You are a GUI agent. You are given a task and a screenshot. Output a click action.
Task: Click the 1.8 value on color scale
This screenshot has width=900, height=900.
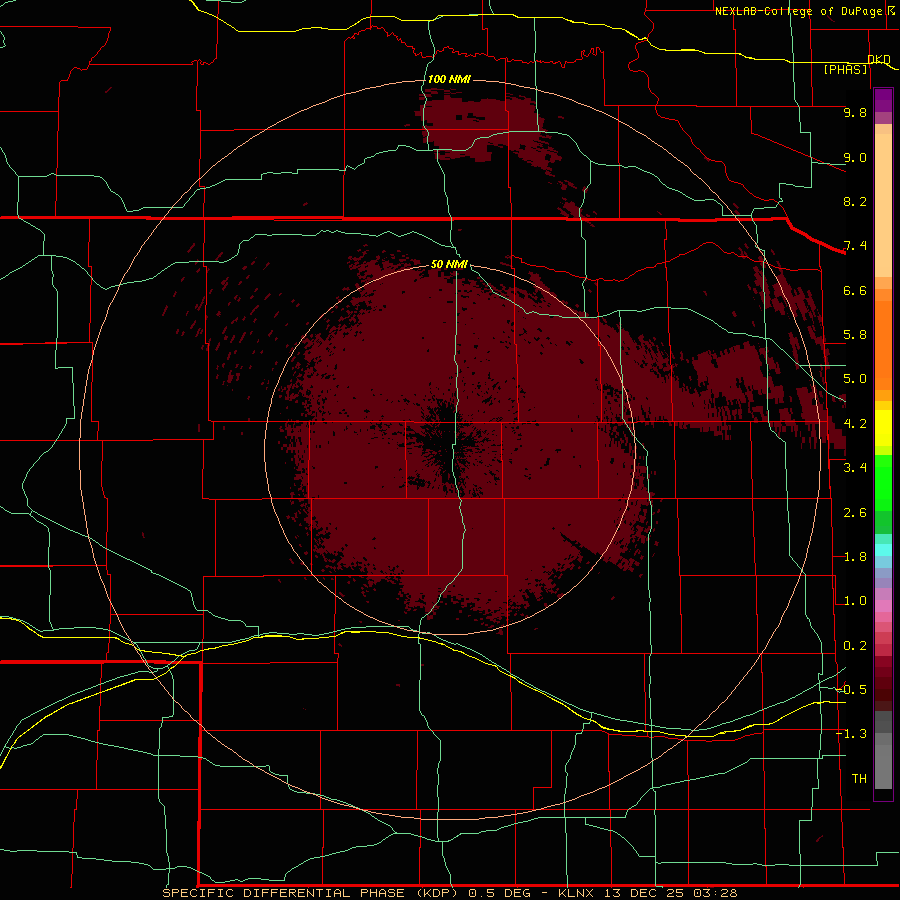[855, 557]
